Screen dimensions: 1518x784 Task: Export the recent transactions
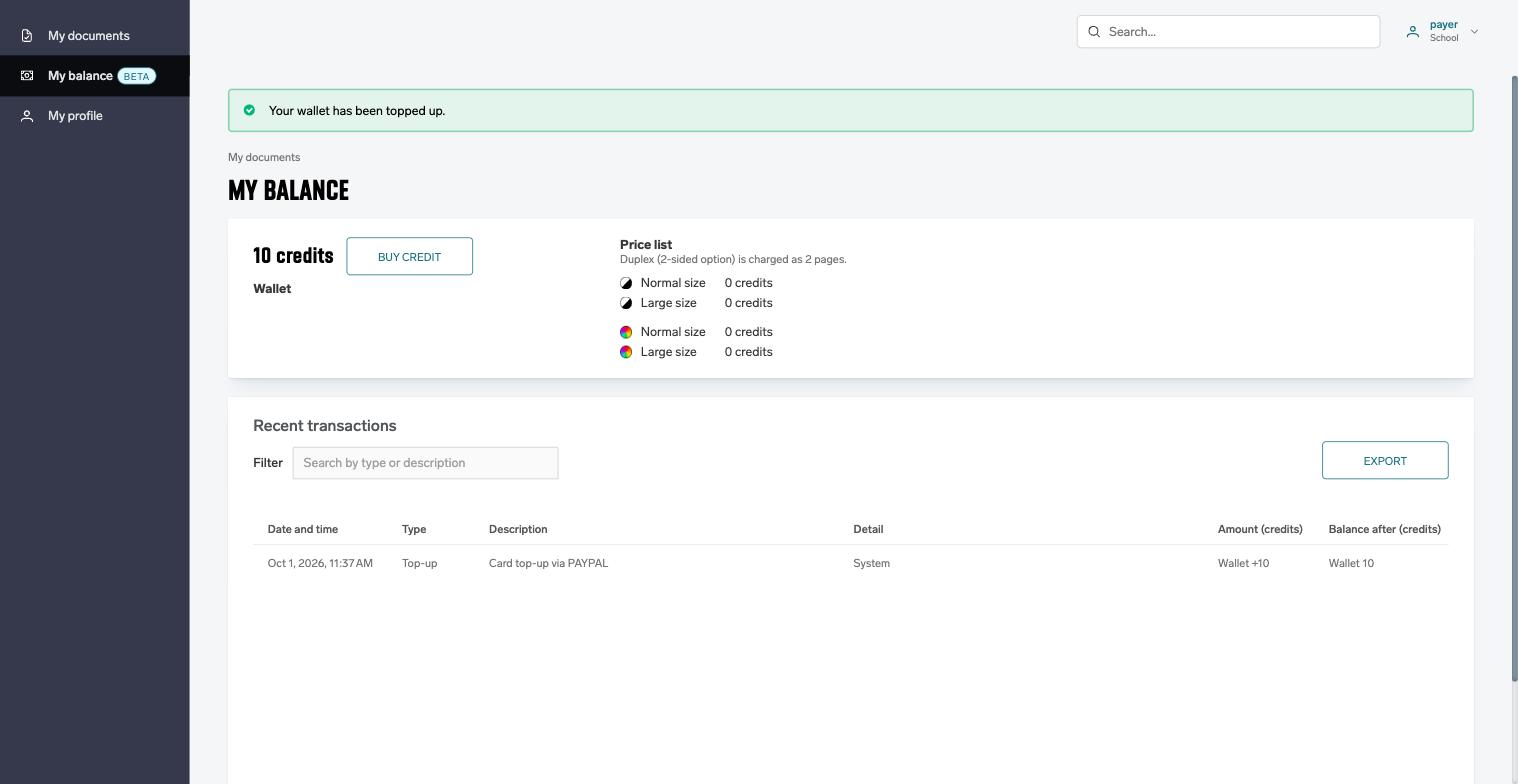pos(1385,460)
